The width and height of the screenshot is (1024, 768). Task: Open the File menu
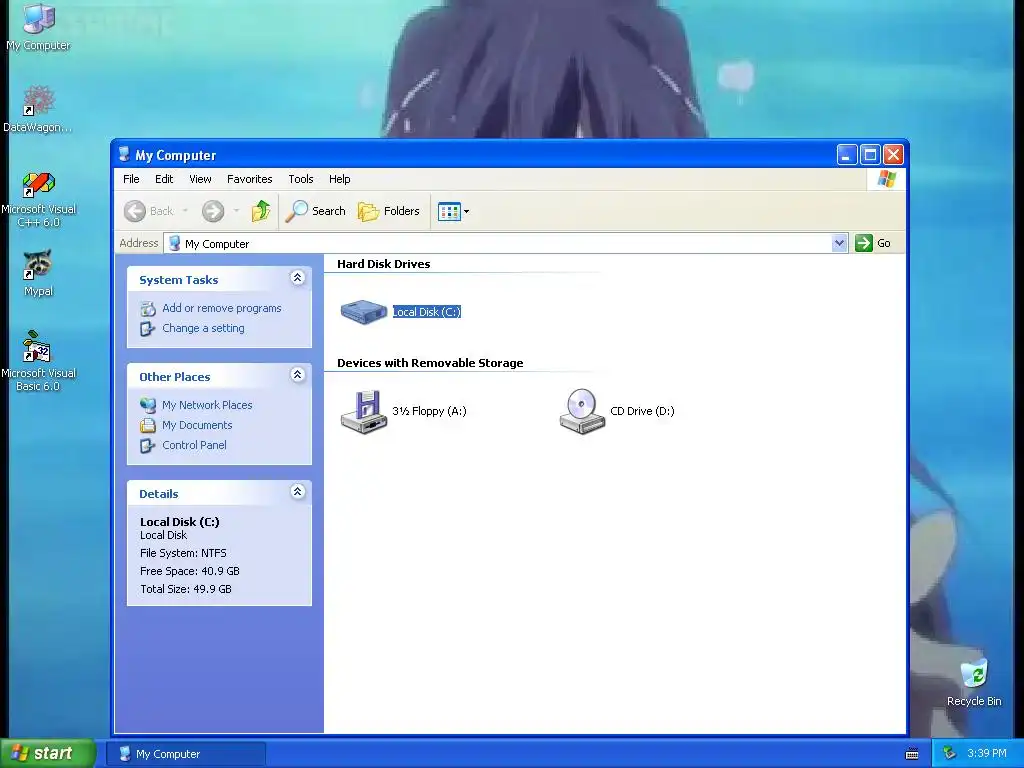tap(131, 179)
